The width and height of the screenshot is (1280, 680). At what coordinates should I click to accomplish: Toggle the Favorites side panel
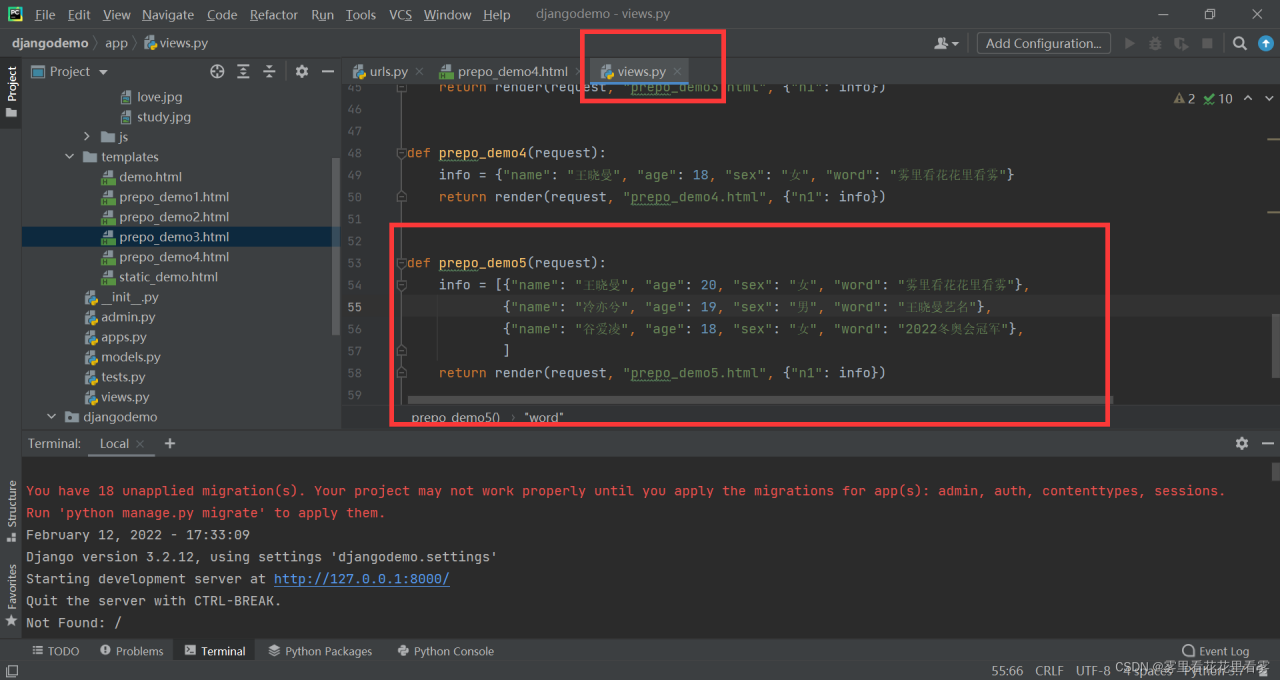[12, 594]
